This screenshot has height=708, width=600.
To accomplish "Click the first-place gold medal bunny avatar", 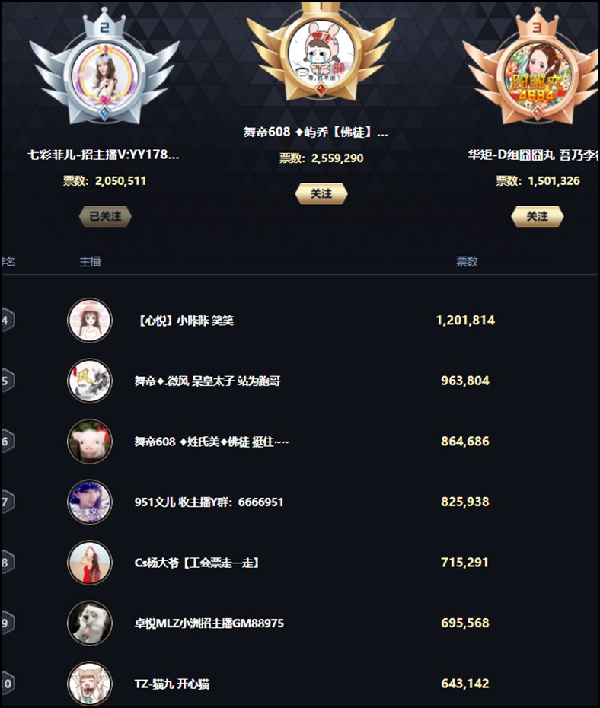I will [321, 51].
